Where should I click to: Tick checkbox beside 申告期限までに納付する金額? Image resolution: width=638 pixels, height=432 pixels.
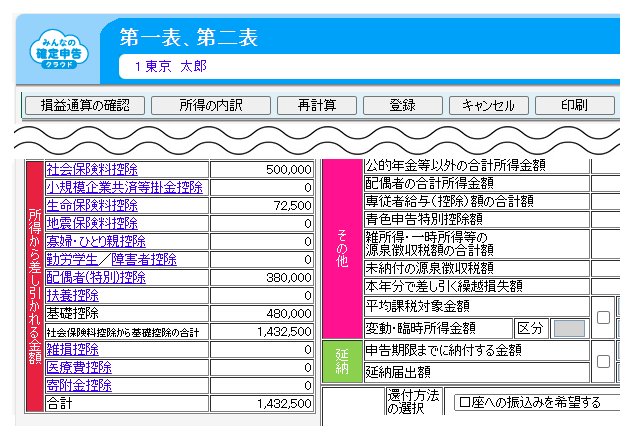pyautogui.click(x=603, y=361)
